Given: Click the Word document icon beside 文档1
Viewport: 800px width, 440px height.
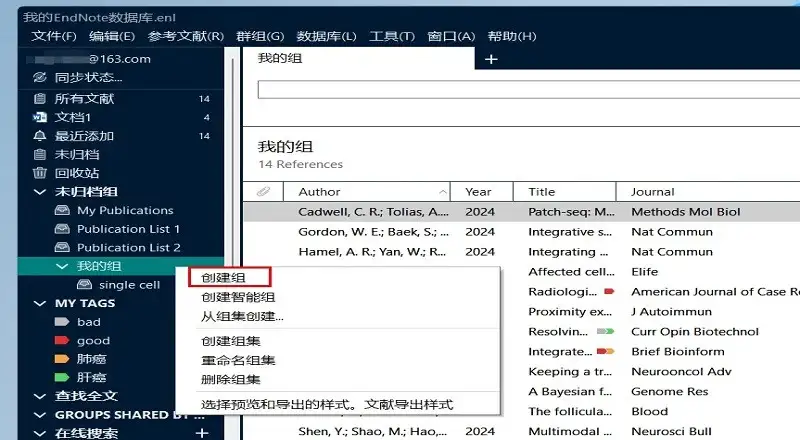Looking at the screenshot, I should (x=40, y=117).
